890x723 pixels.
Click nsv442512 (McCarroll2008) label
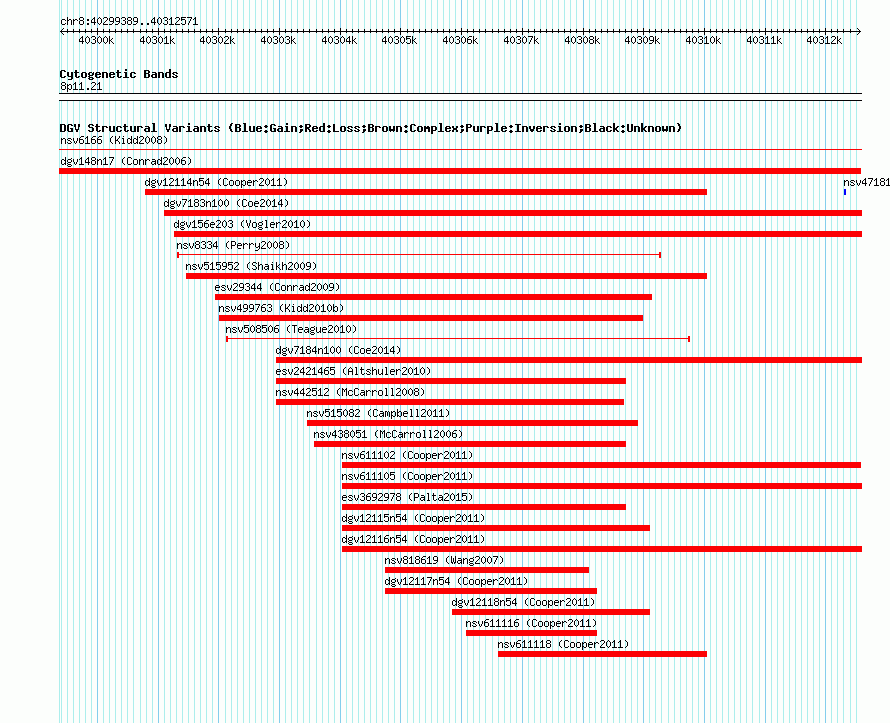point(350,392)
